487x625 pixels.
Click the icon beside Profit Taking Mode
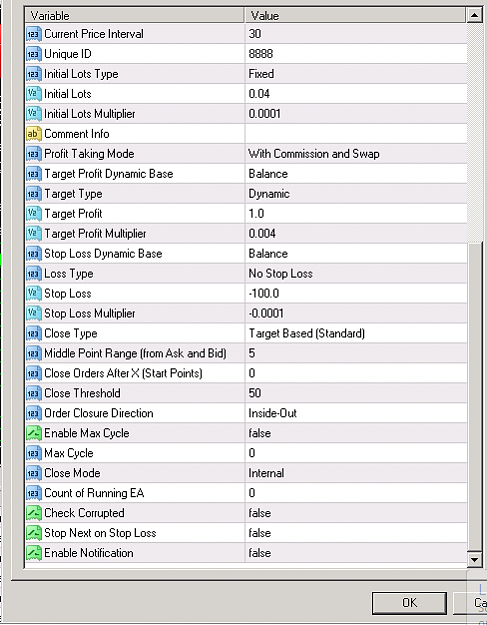[34, 154]
